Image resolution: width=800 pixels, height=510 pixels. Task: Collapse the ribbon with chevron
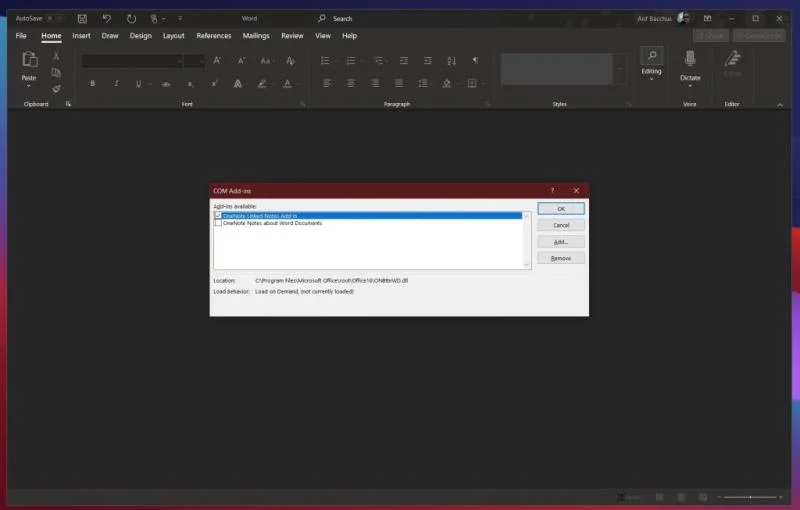pyautogui.click(x=780, y=105)
